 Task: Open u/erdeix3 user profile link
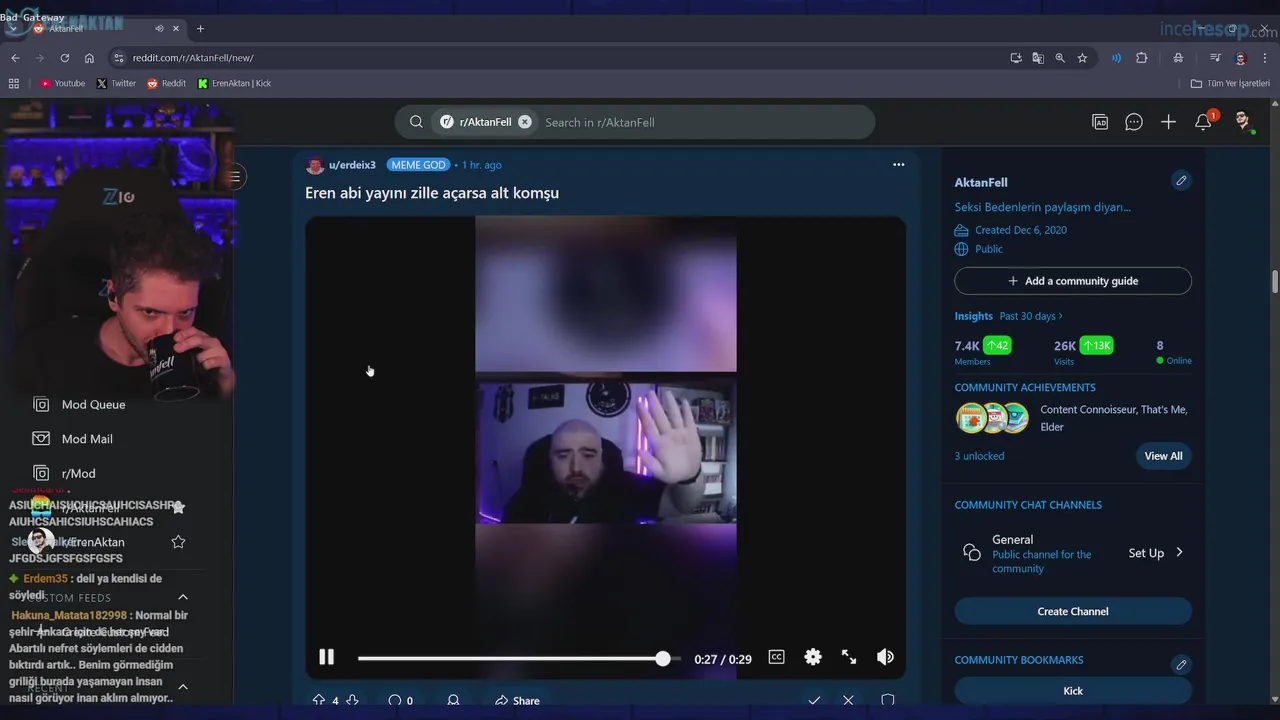pyautogui.click(x=352, y=165)
